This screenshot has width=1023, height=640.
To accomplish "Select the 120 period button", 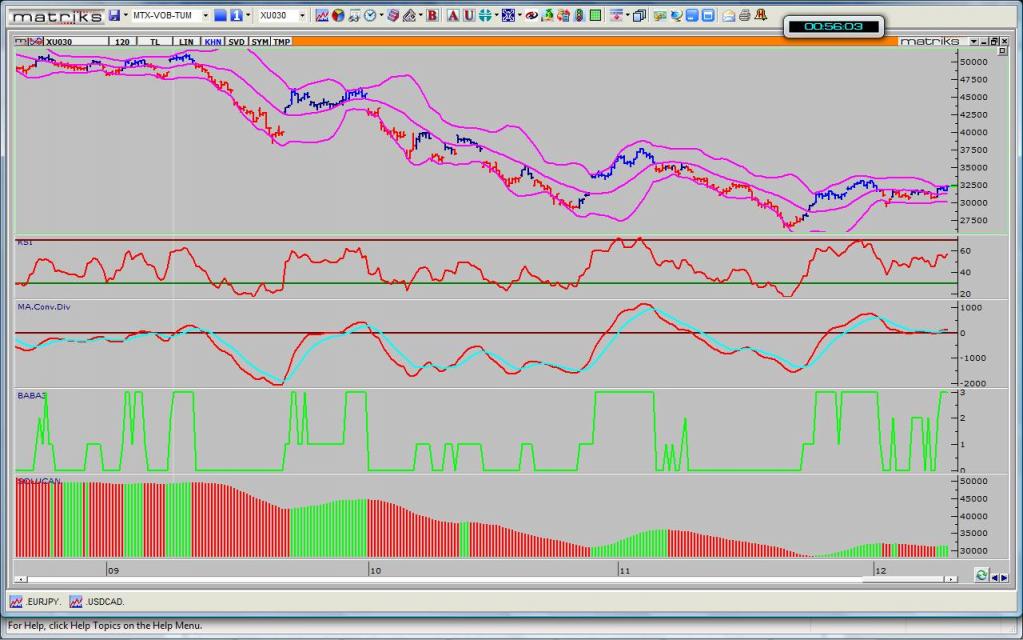I will point(124,42).
